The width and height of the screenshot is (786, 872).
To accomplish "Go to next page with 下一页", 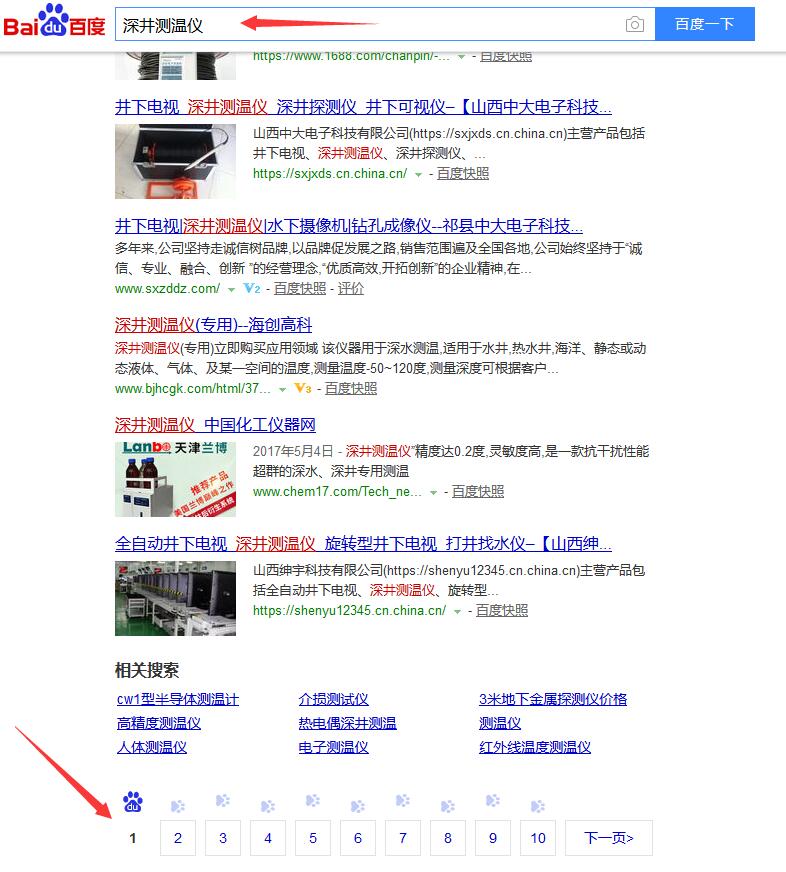I will click(608, 838).
